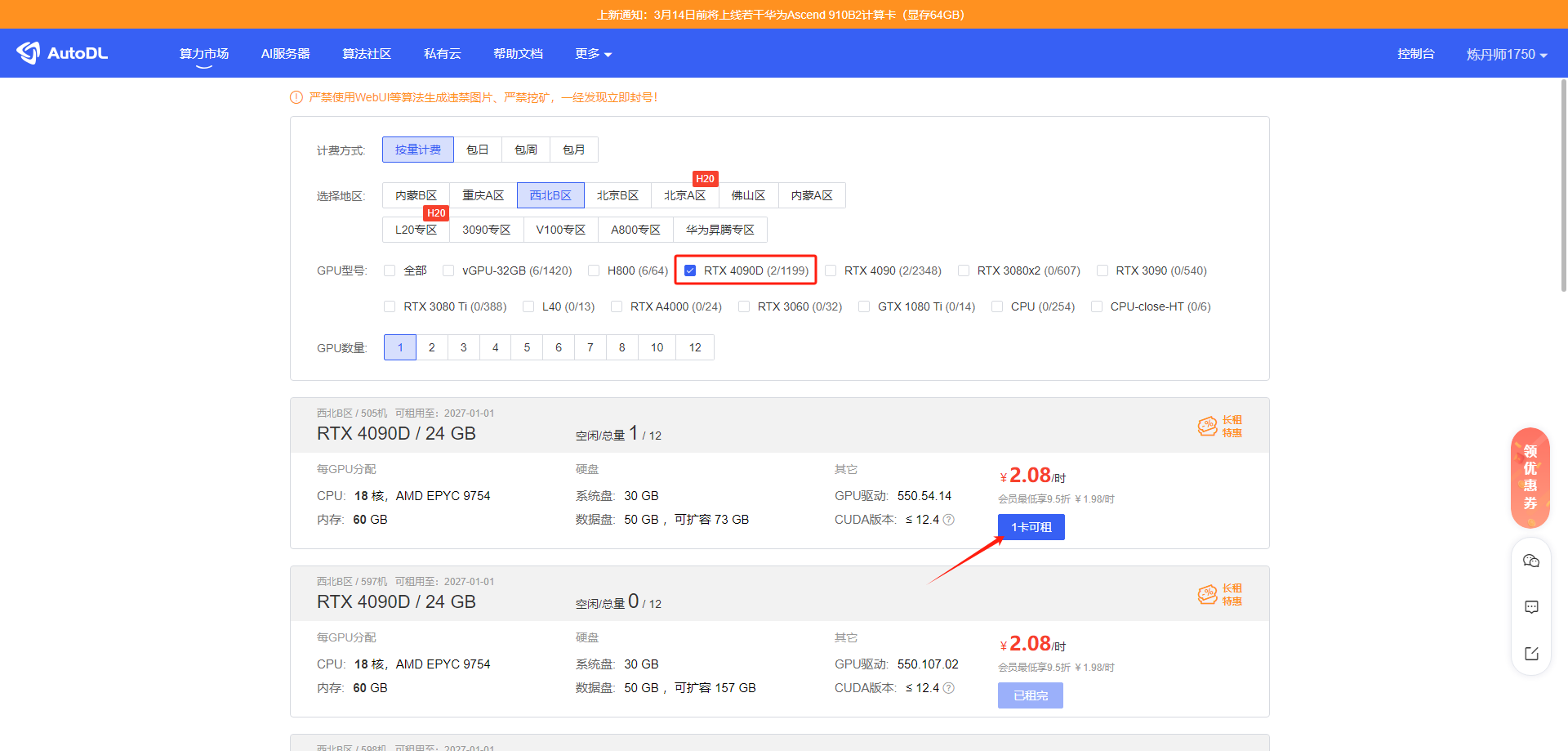The height and width of the screenshot is (751, 1568).
Task: Select 包周 billing mode
Action: (526, 150)
